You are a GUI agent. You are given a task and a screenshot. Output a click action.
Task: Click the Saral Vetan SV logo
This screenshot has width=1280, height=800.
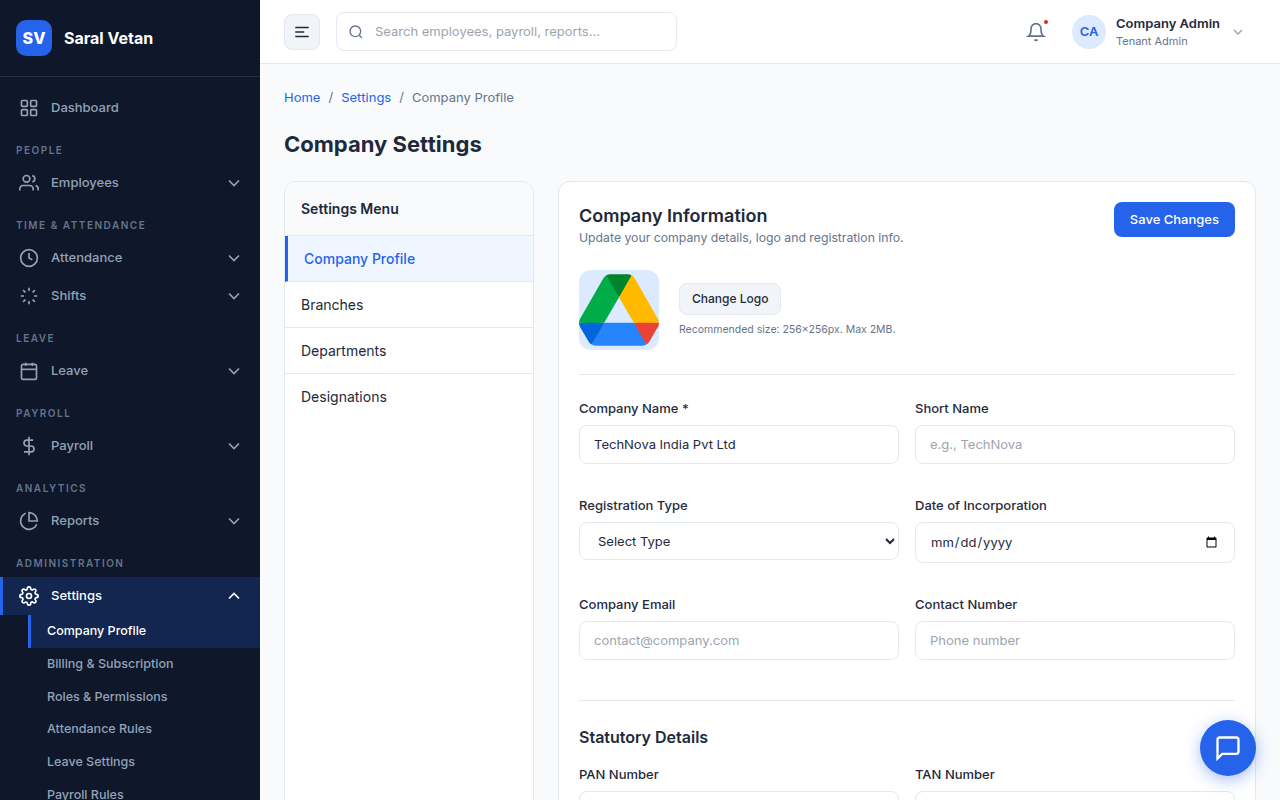pos(34,38)
